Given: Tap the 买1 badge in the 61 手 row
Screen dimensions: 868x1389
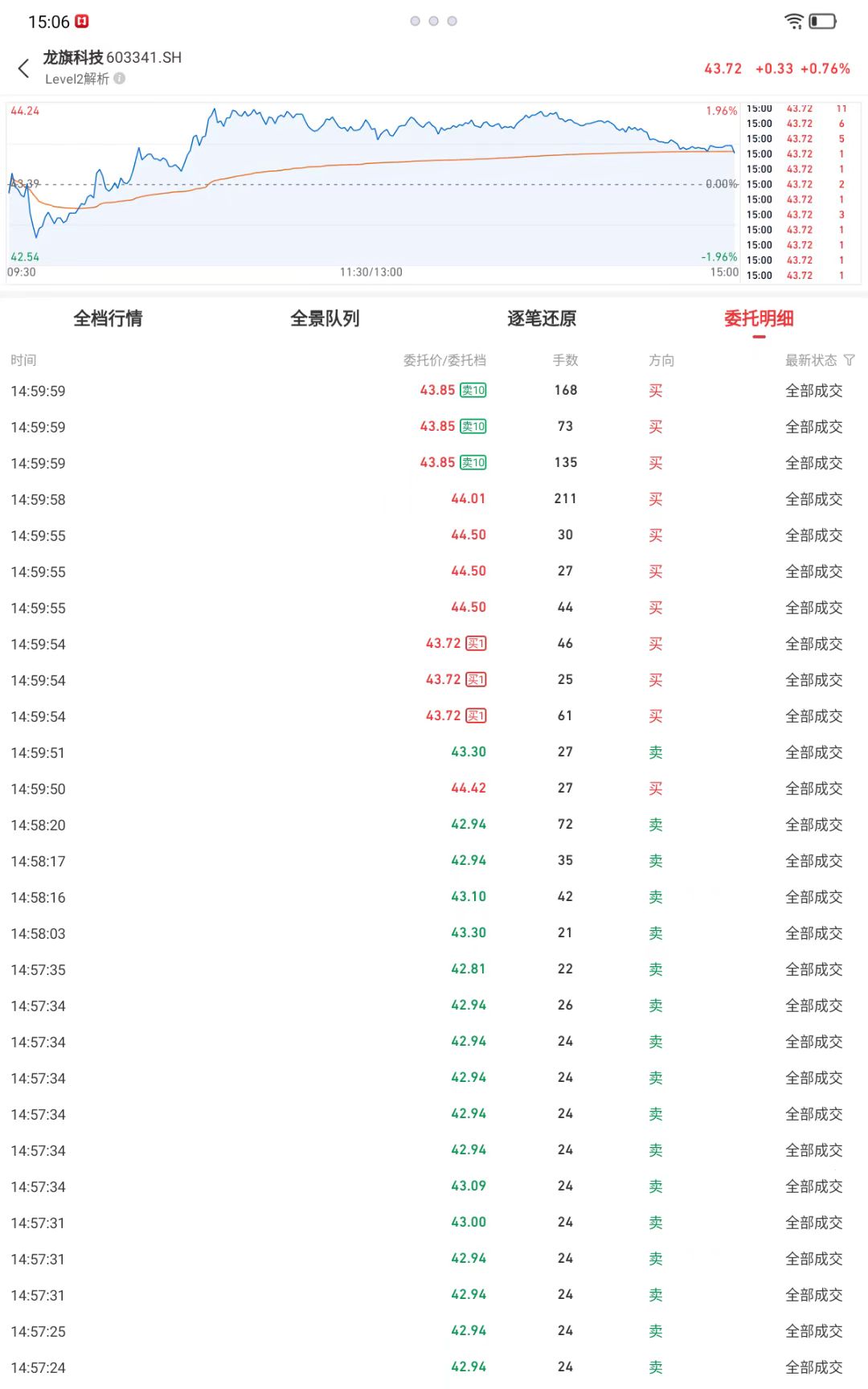Looking at the screenshot, I should click(x=476, y=715).
